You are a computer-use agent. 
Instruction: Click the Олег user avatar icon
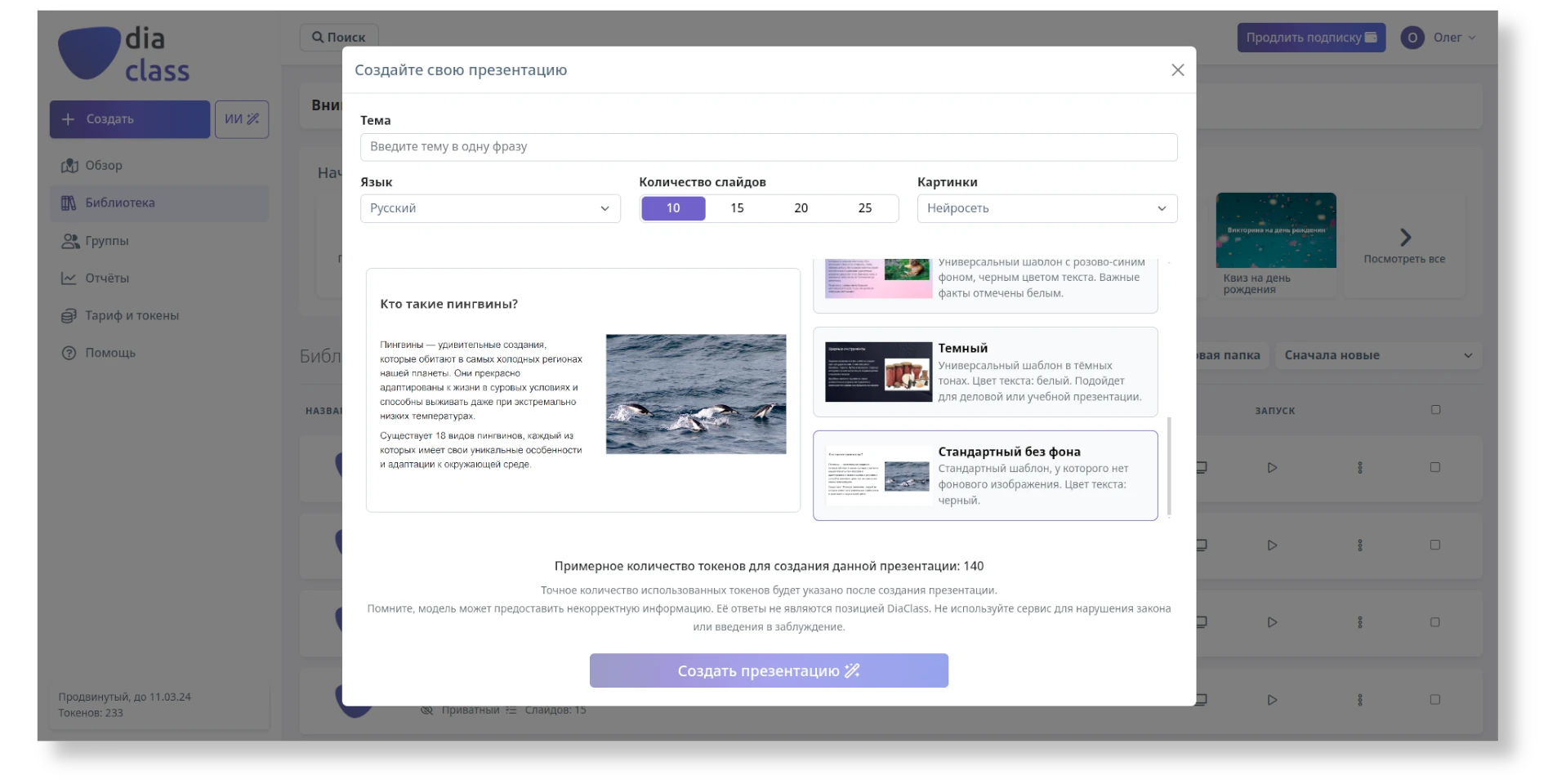pyautogui.click(x=1412, y=38)
